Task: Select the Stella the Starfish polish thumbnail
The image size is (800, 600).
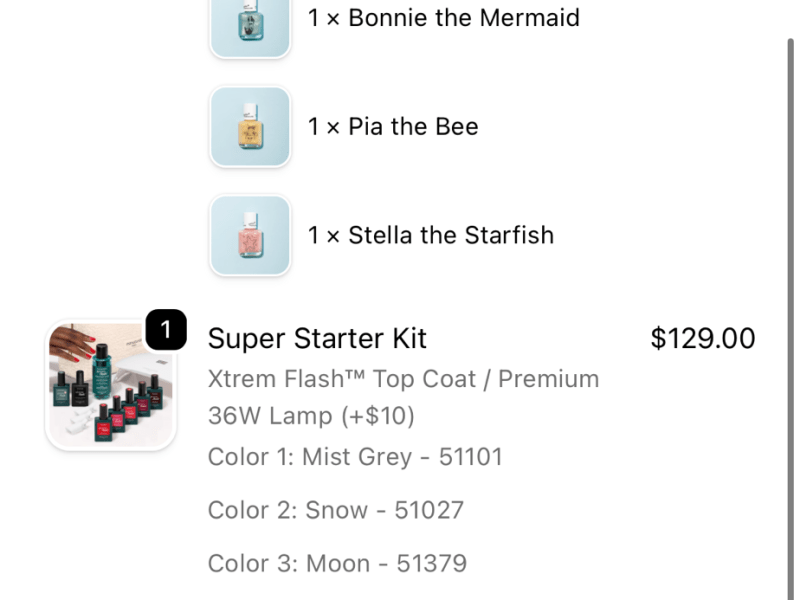Action: [250, 235]
